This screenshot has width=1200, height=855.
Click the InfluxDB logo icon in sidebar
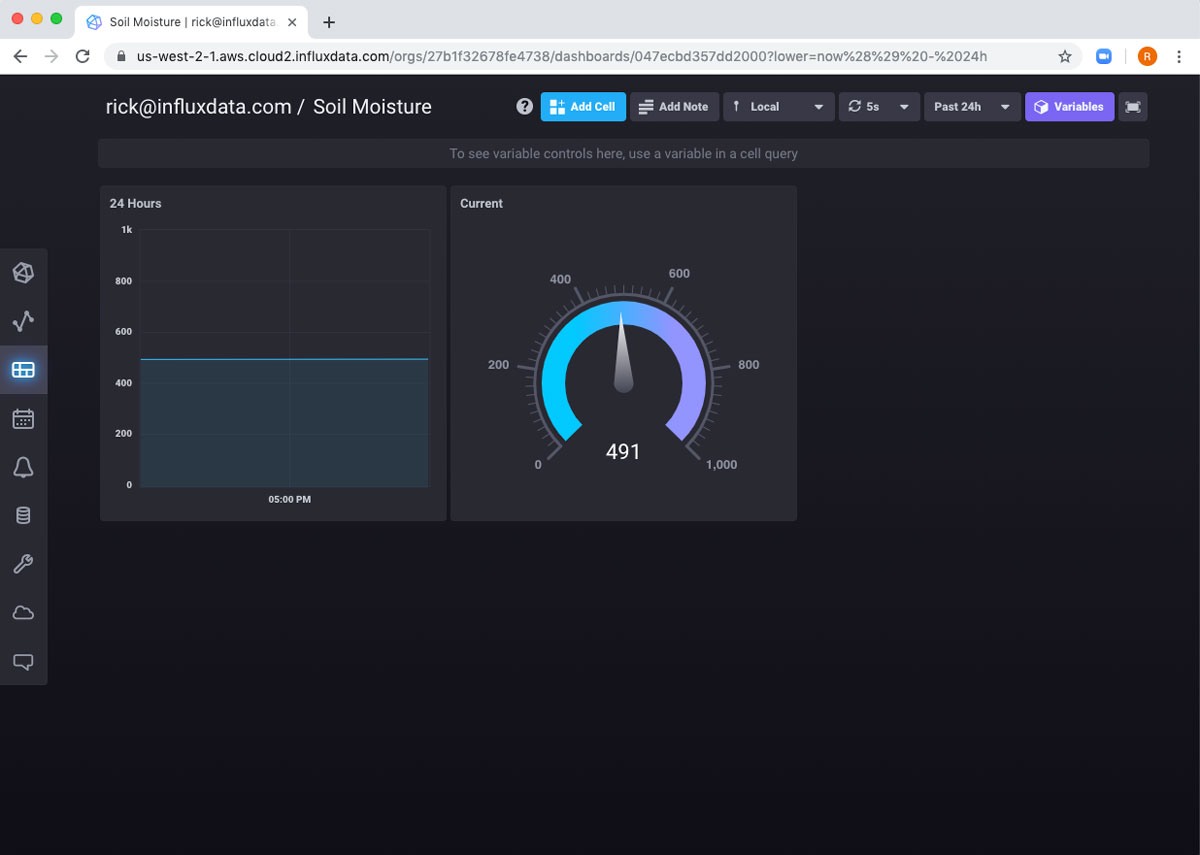(x=23, y=272)
